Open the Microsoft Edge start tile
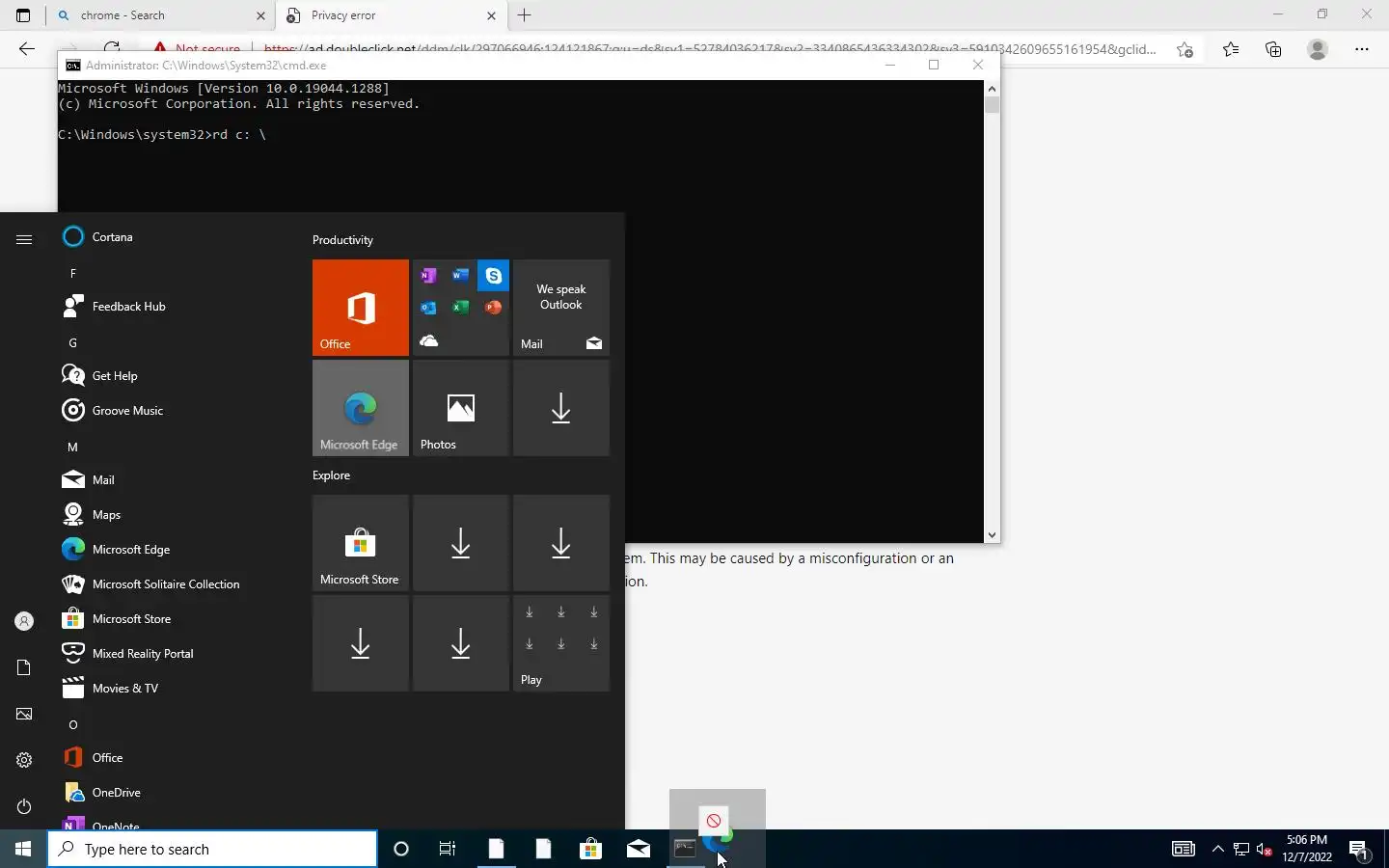 click(x=361, y=408)
